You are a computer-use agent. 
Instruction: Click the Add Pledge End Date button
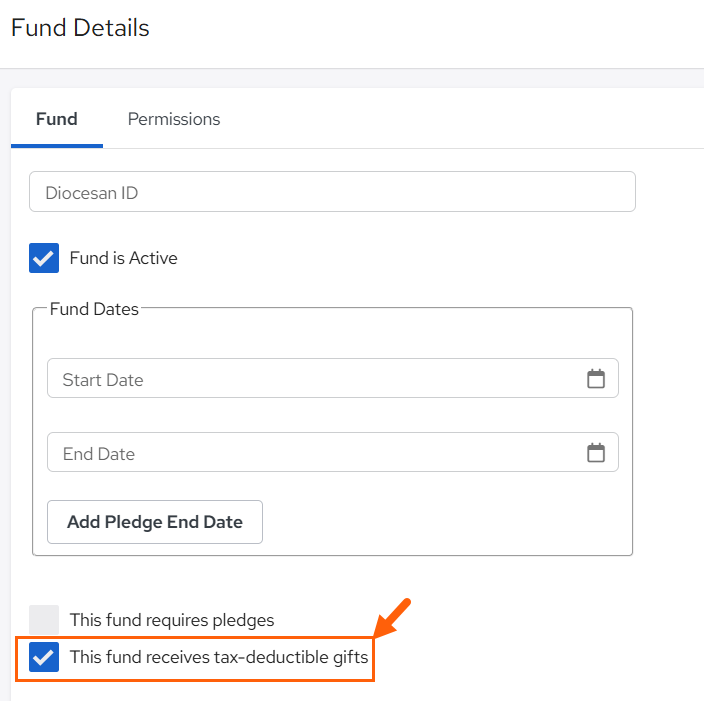(155, 522)
